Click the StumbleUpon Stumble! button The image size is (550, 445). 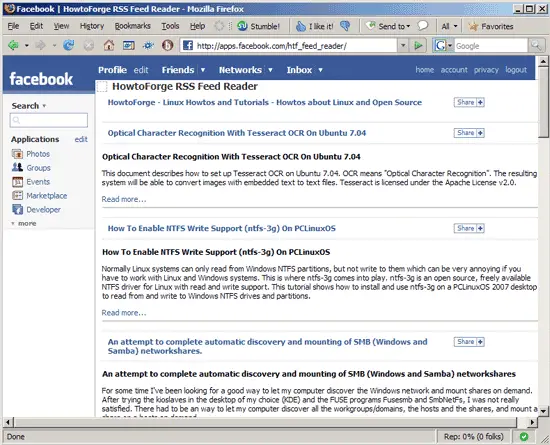coord(259,26)
